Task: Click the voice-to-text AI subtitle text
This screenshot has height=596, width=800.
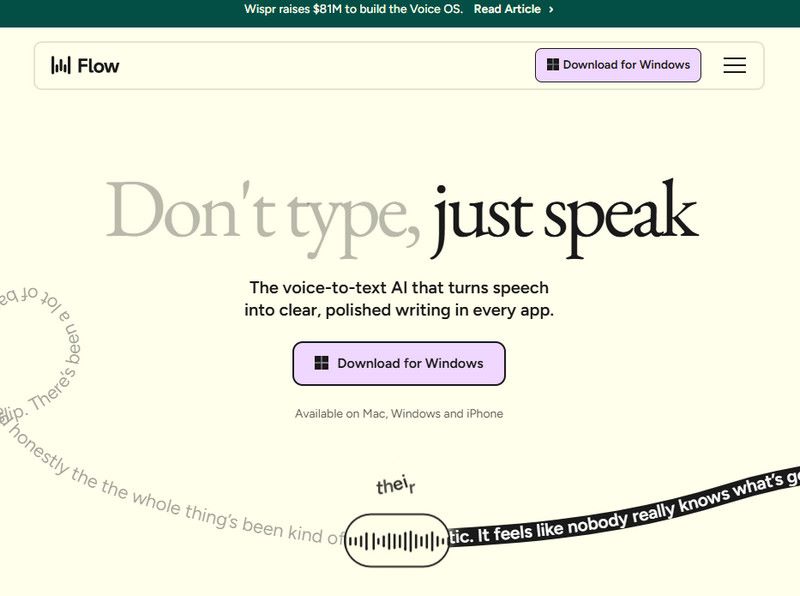Action: tap(400, 298)
